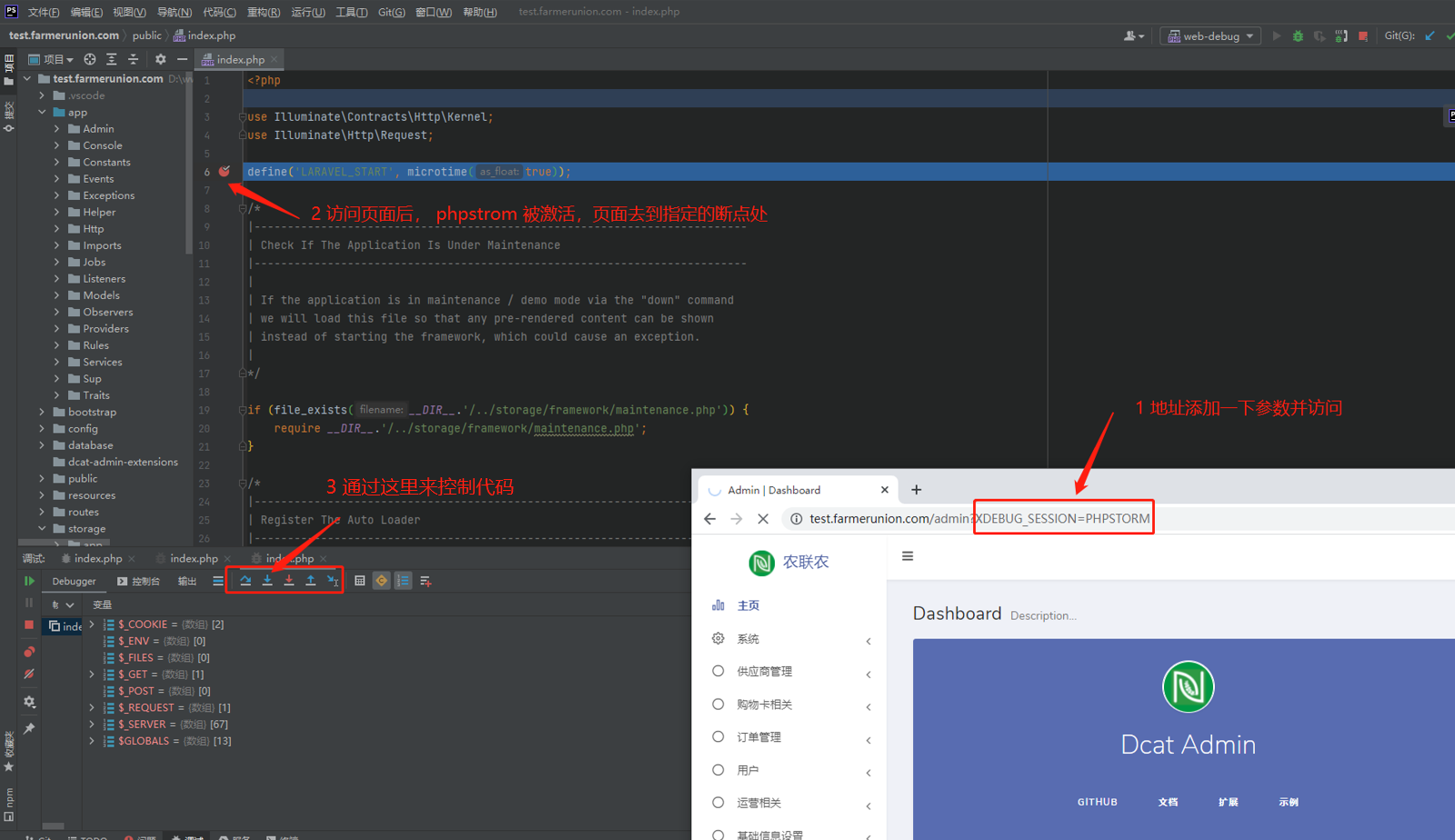Toggle the orange class-view icon in debugger toolbar

tap(382, 581)
